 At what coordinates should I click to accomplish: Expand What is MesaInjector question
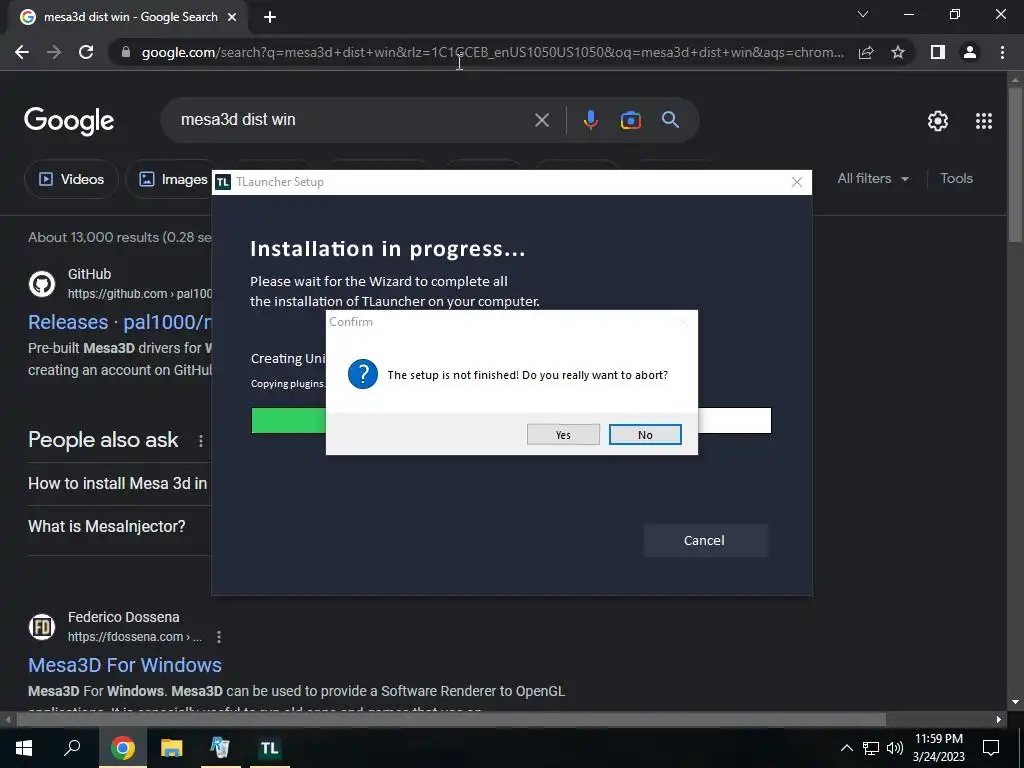pos(119,526)
